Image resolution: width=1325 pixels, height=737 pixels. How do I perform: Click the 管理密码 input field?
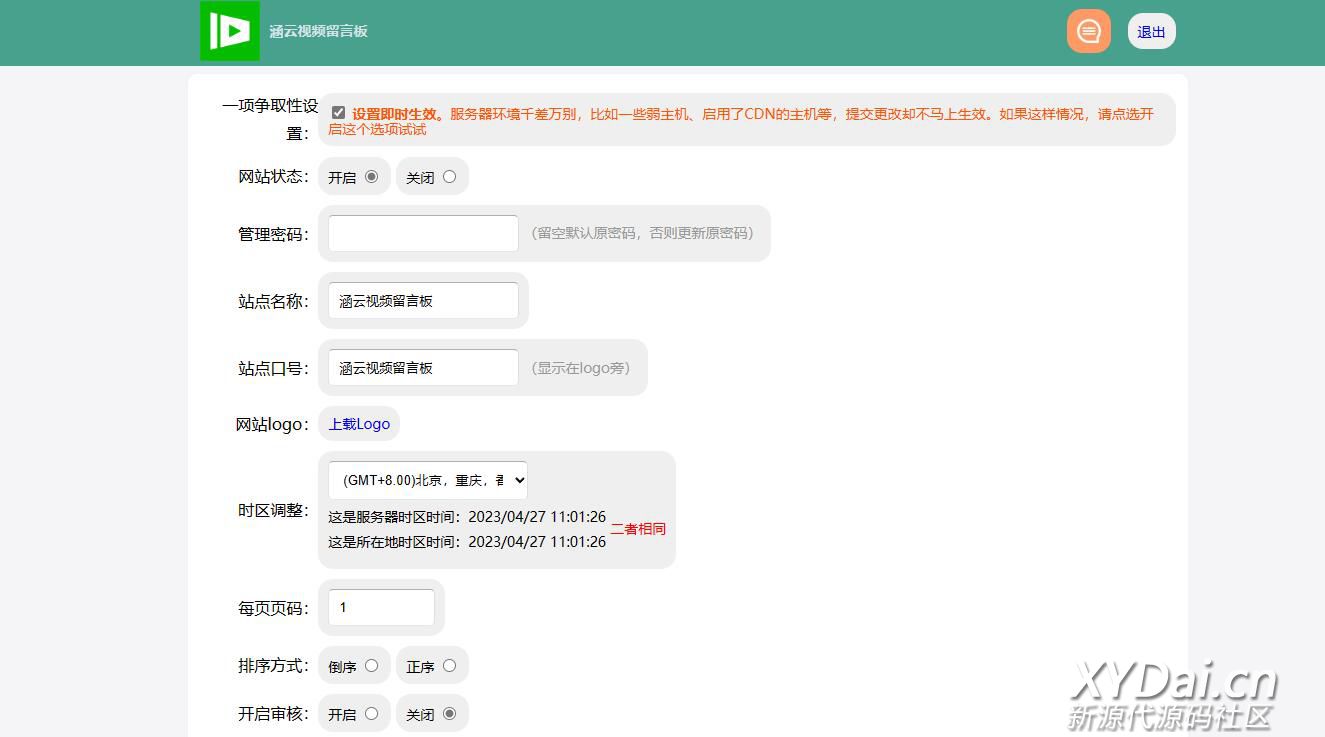point(423,234)
